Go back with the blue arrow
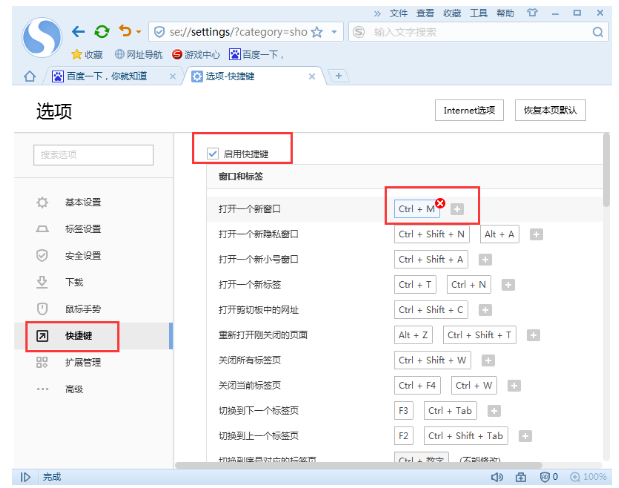Viewport: 619px width, 488px height. pyautogui.click(x=78, y=32)
